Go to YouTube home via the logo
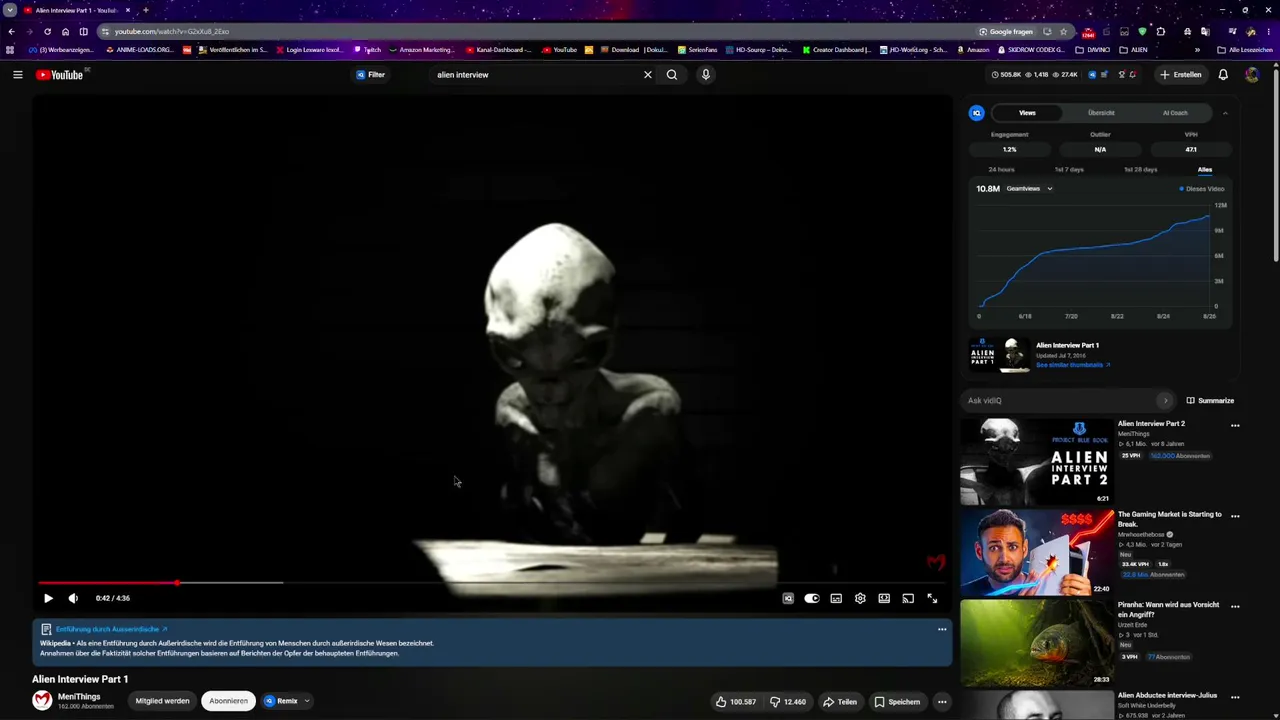 point(60,75)
